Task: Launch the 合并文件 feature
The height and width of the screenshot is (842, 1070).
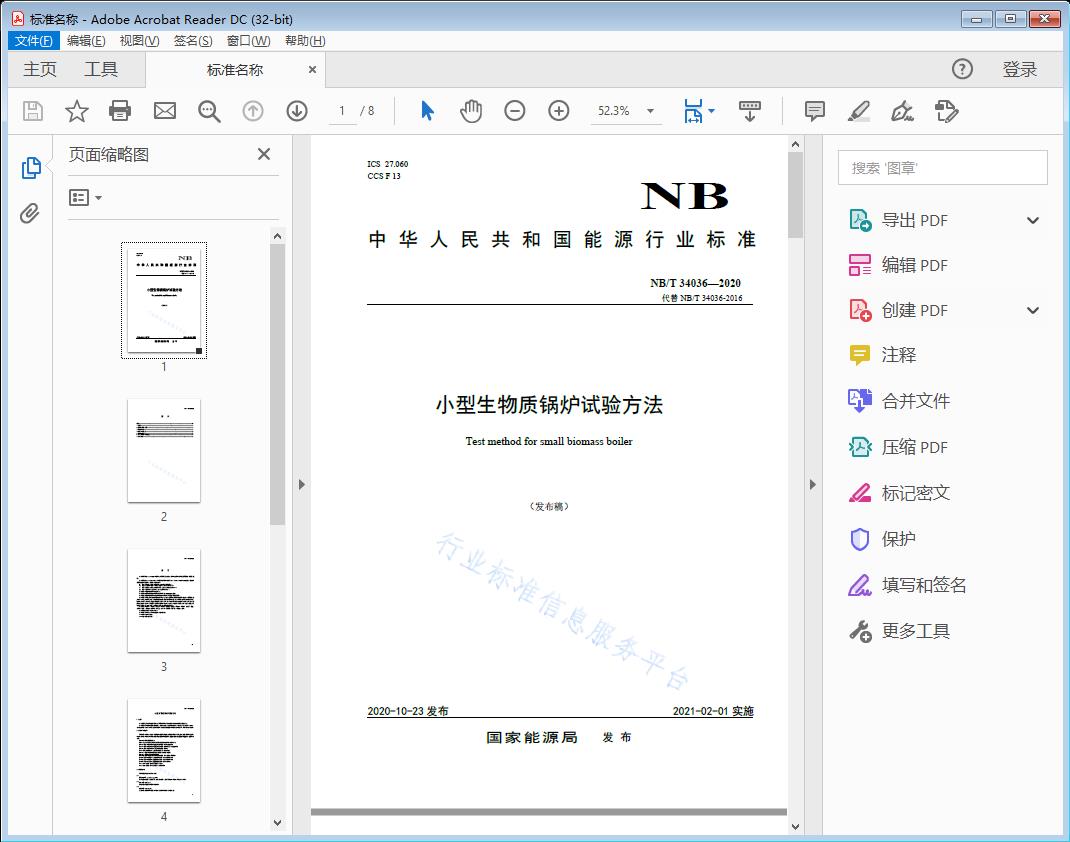Action: point(912,401)
